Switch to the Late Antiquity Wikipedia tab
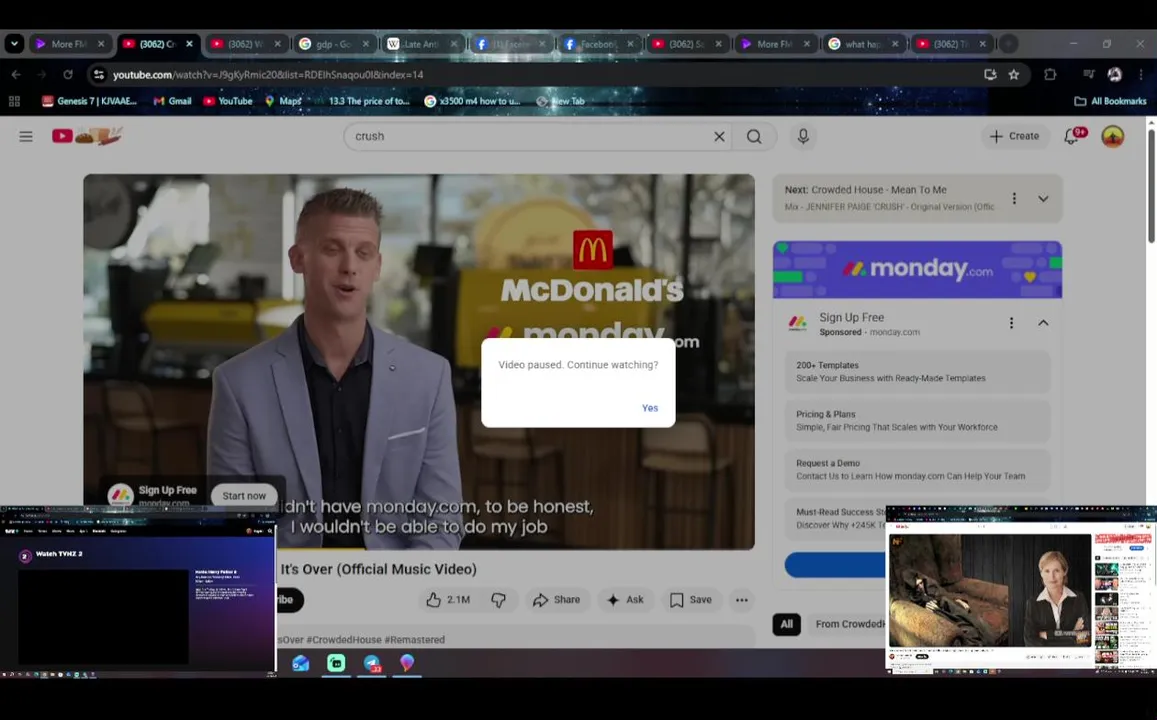1157x720 pixels. [421, 44]
